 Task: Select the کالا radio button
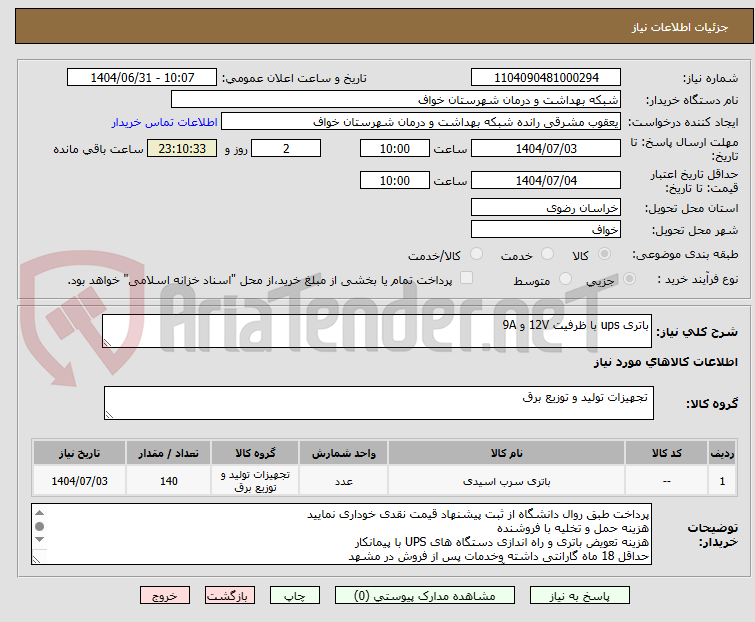coord(604,254)
